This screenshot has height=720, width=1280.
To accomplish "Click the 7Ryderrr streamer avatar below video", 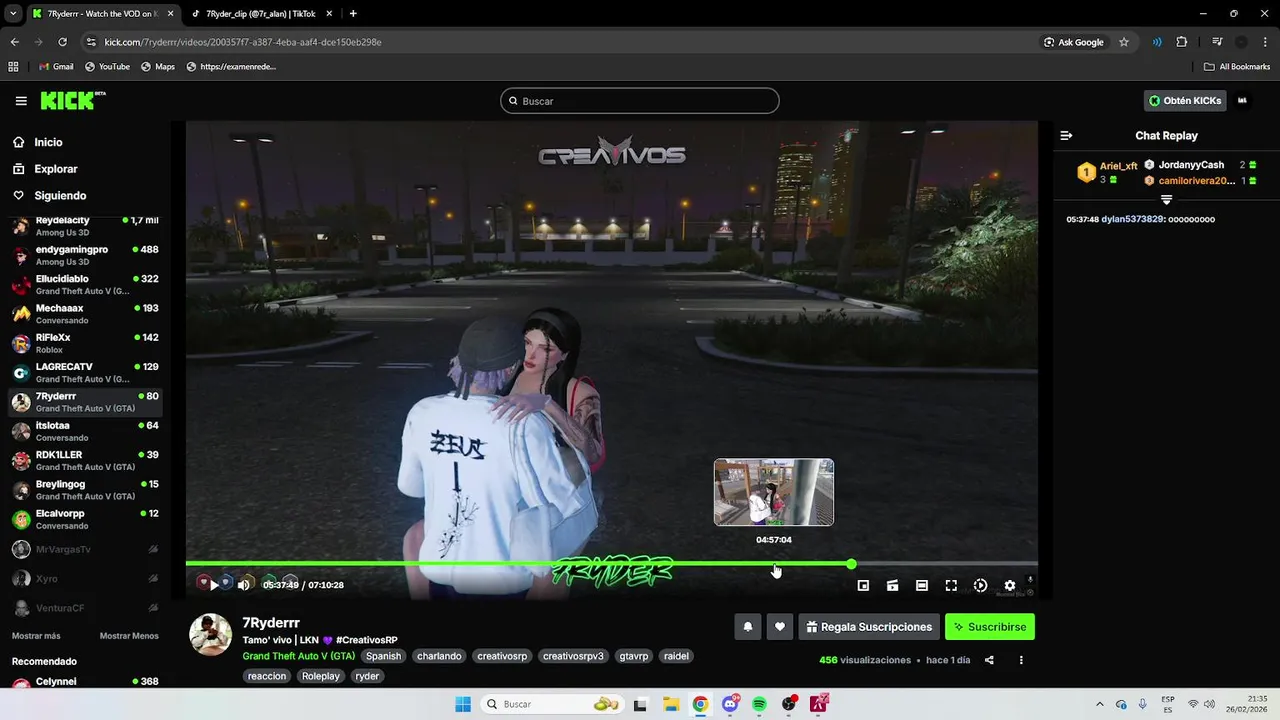I will click(211, 635).
